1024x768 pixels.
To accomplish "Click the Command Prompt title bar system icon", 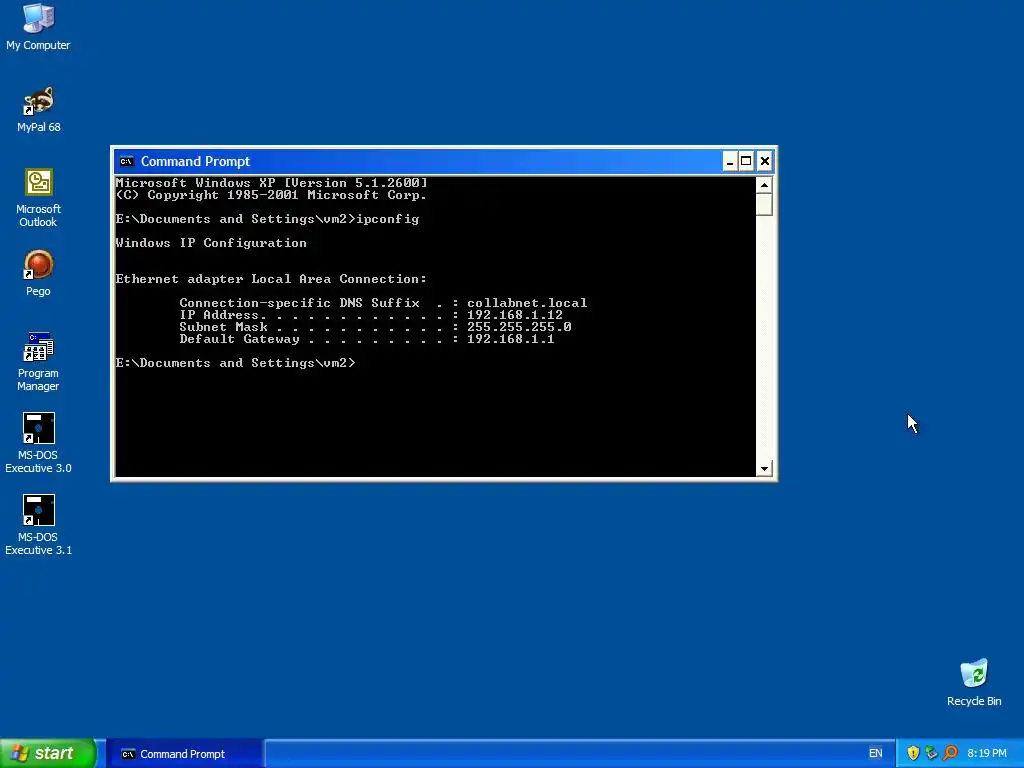I will click(x=127, y=161).
